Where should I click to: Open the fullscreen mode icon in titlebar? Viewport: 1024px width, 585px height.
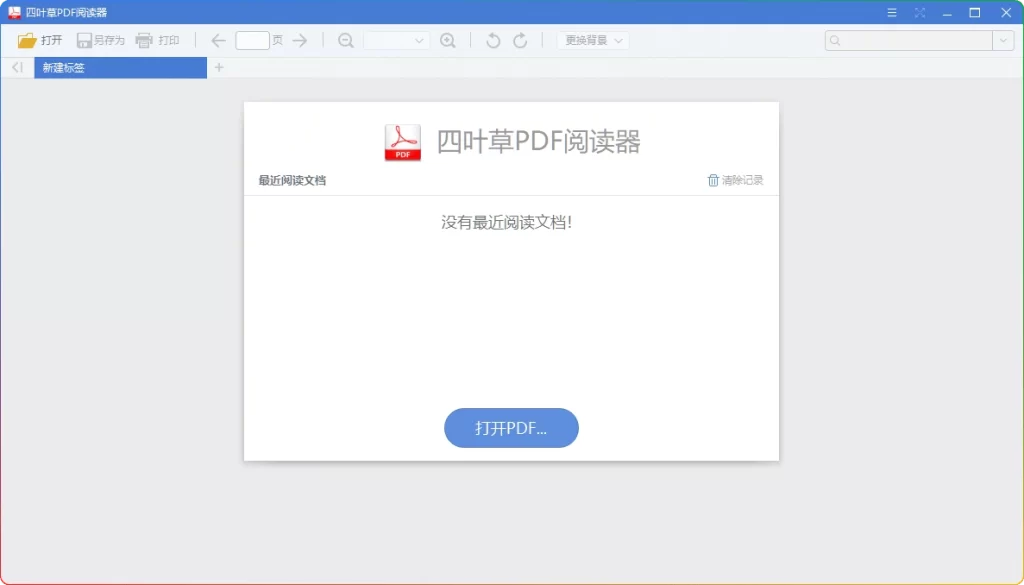[x=919, y=12]
